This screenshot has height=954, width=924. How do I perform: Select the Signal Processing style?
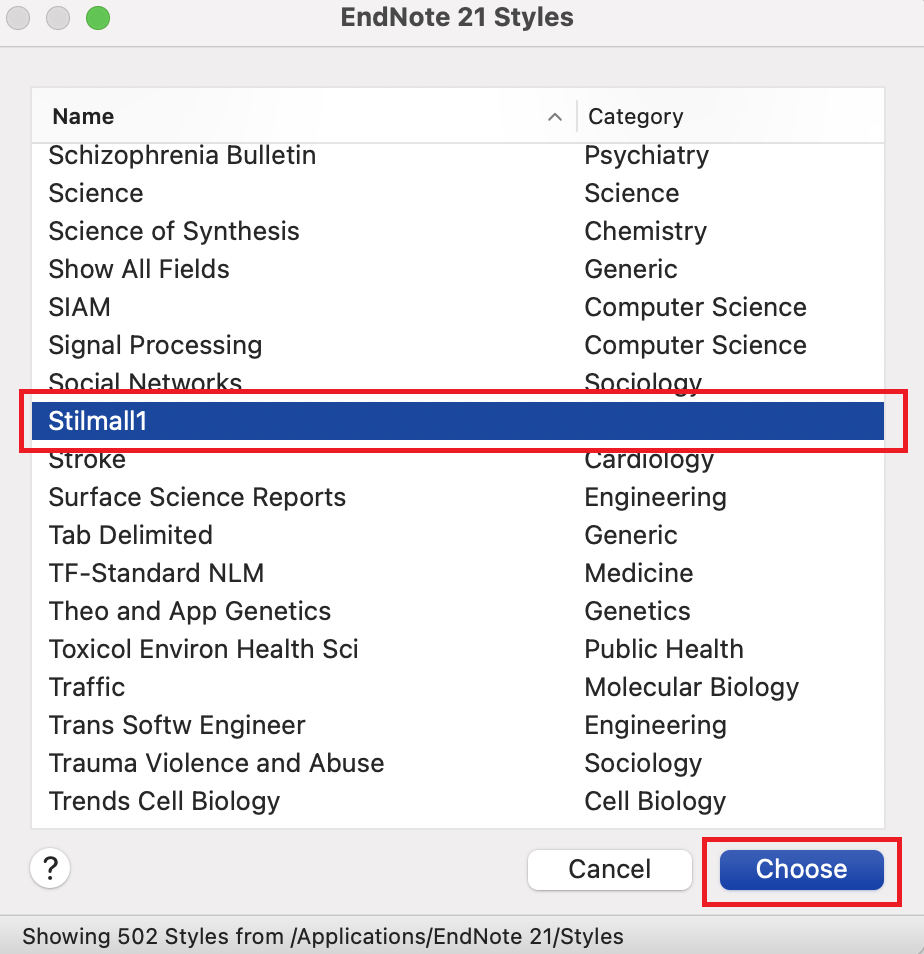pos(155,345)
